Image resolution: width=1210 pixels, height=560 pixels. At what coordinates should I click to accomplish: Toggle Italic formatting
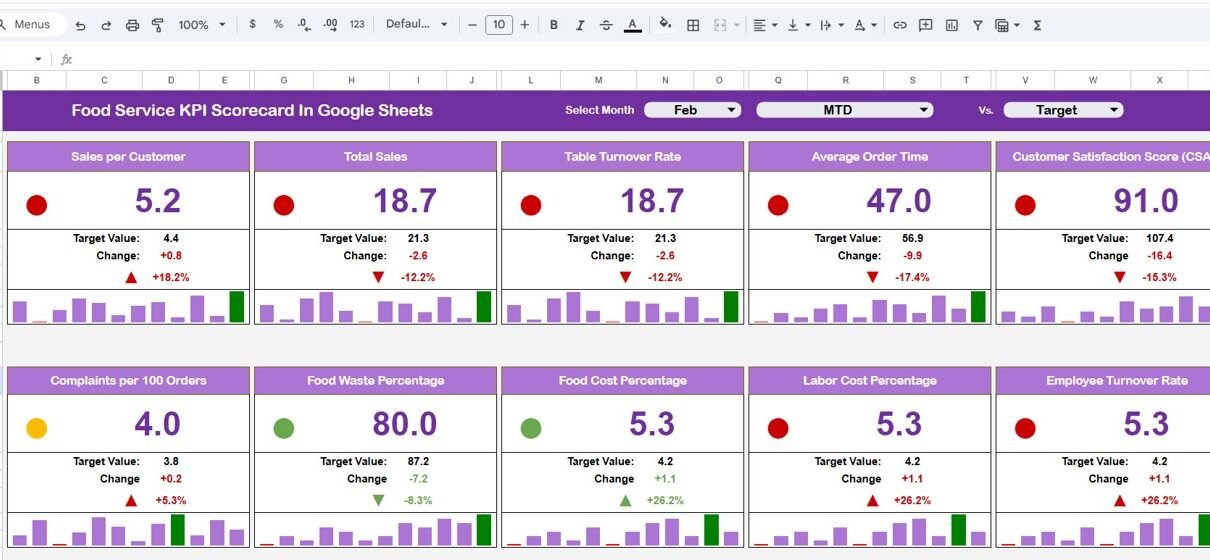pos(580,25)
